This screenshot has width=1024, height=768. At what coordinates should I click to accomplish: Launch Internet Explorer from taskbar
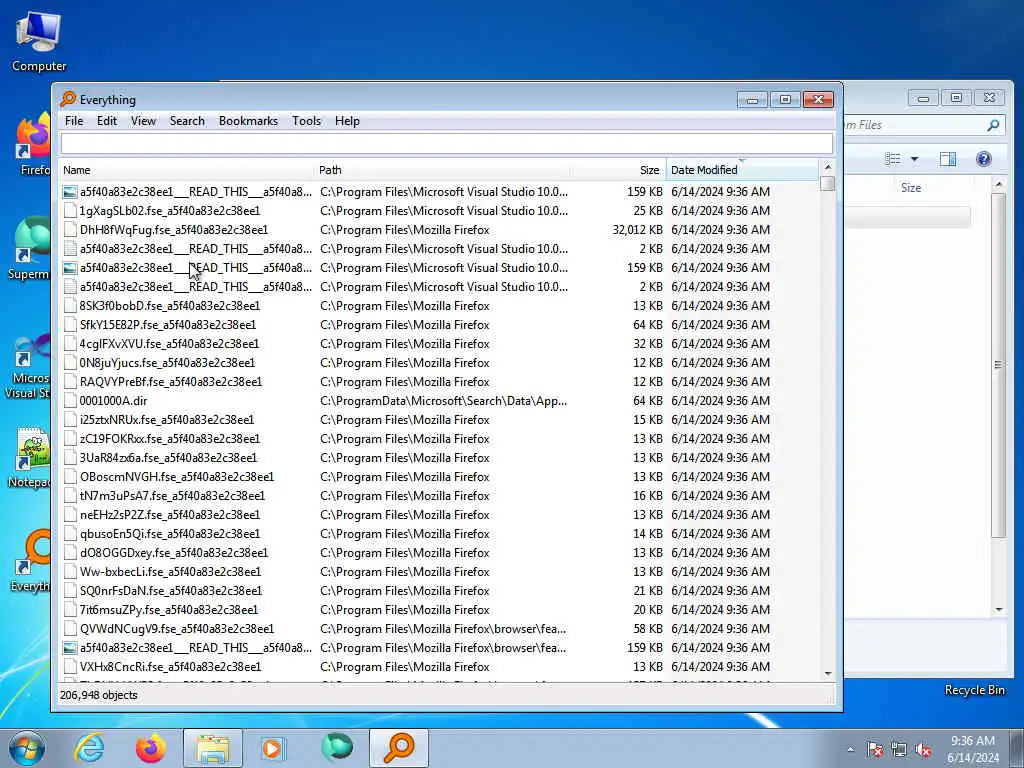click(x=88, y=748)
